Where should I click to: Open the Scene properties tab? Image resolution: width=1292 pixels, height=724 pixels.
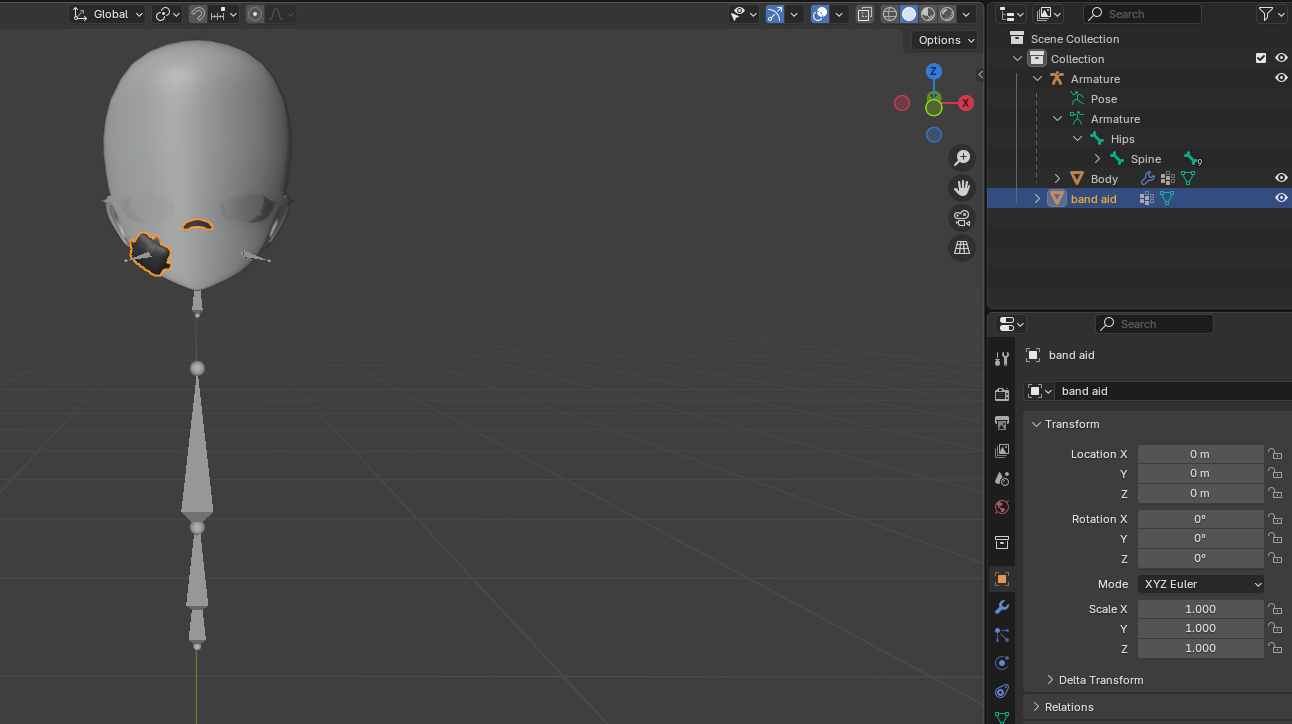(1002, 478)
